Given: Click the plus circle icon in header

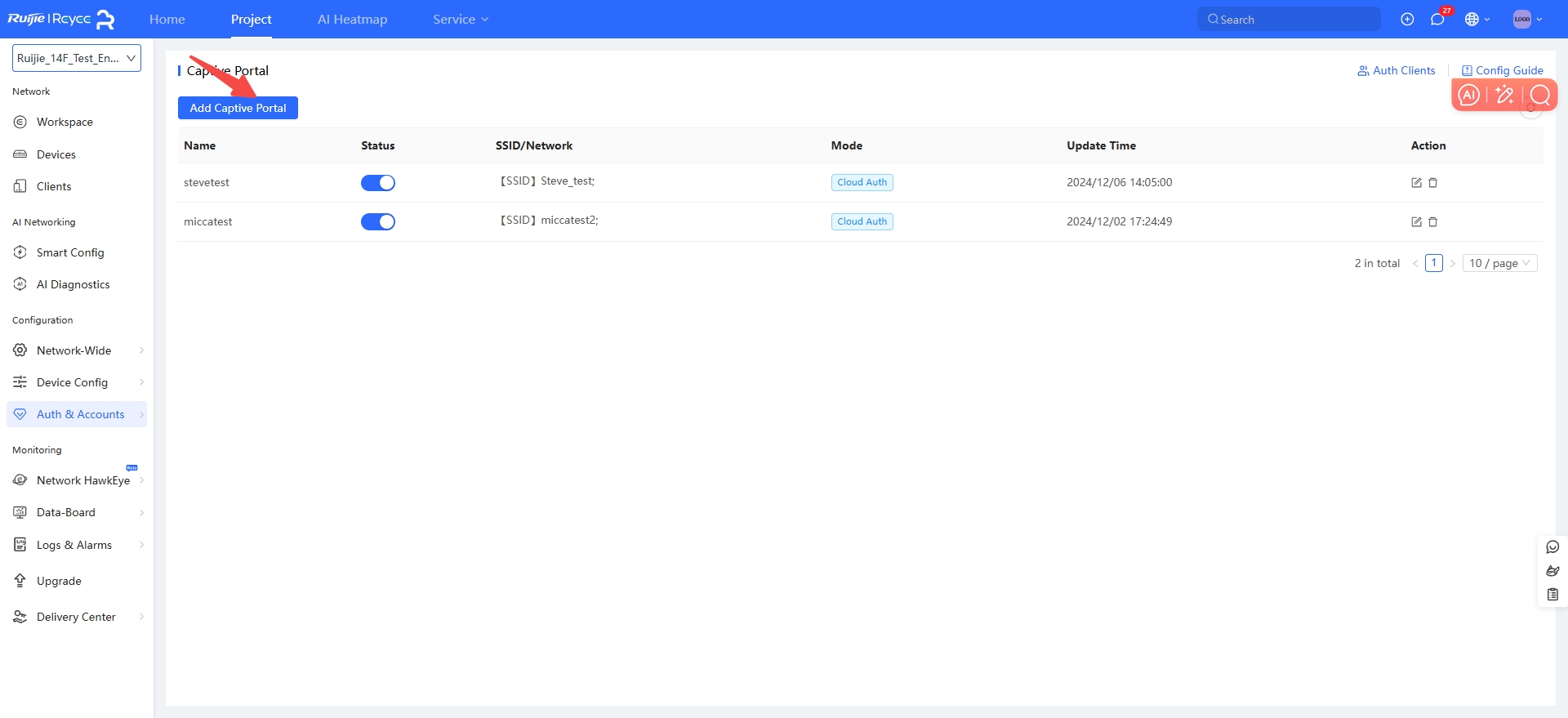Looking at the screenshot, I should pos(1407,20).
